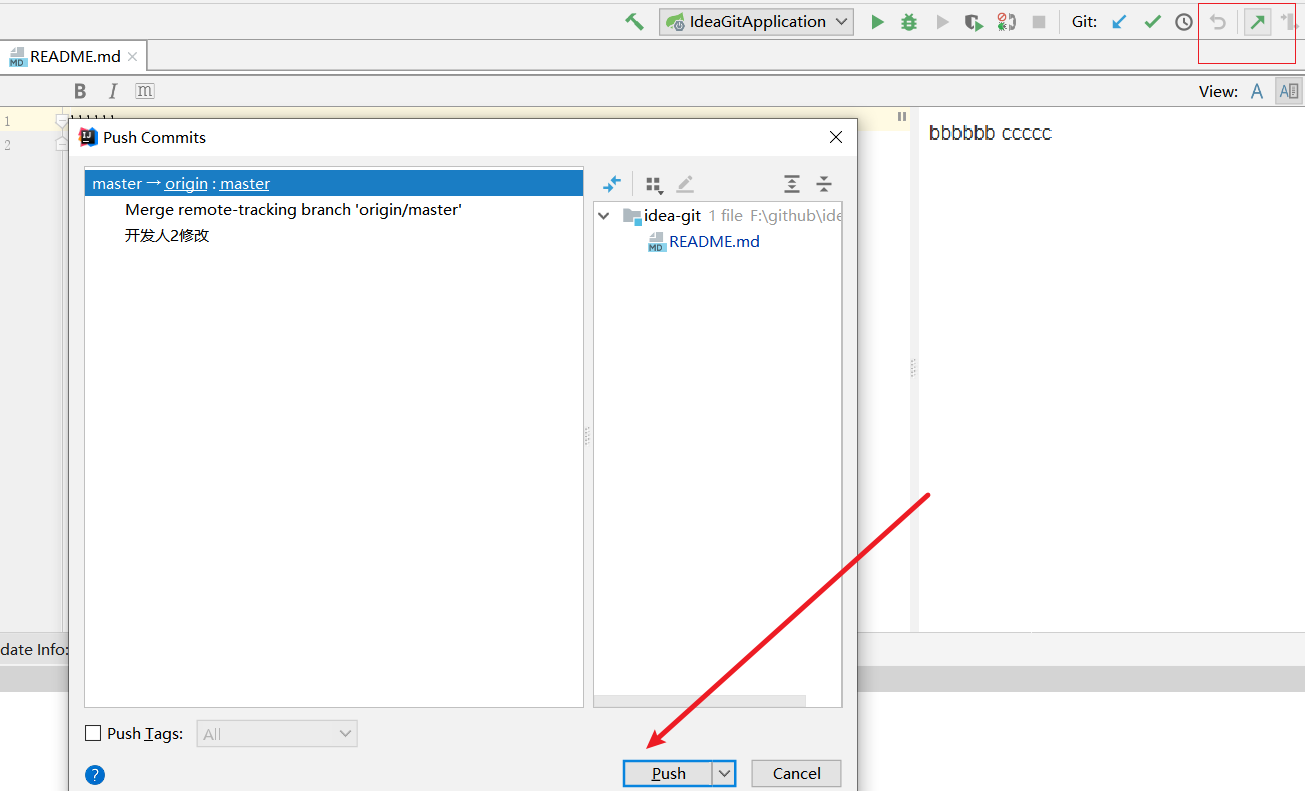Click the Build project hammer icon
Screen dimensions: 1305x791
coord(634,21)
